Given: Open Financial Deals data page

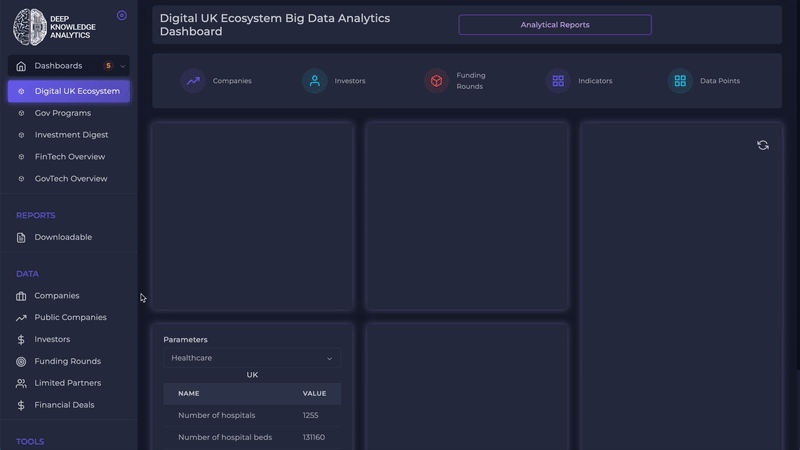Looking at the screenshot, I should pyautogui.click(x=64, y=405).
